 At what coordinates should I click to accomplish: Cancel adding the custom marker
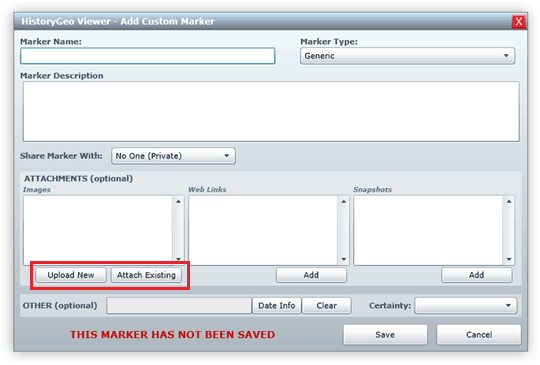[479, 335]
